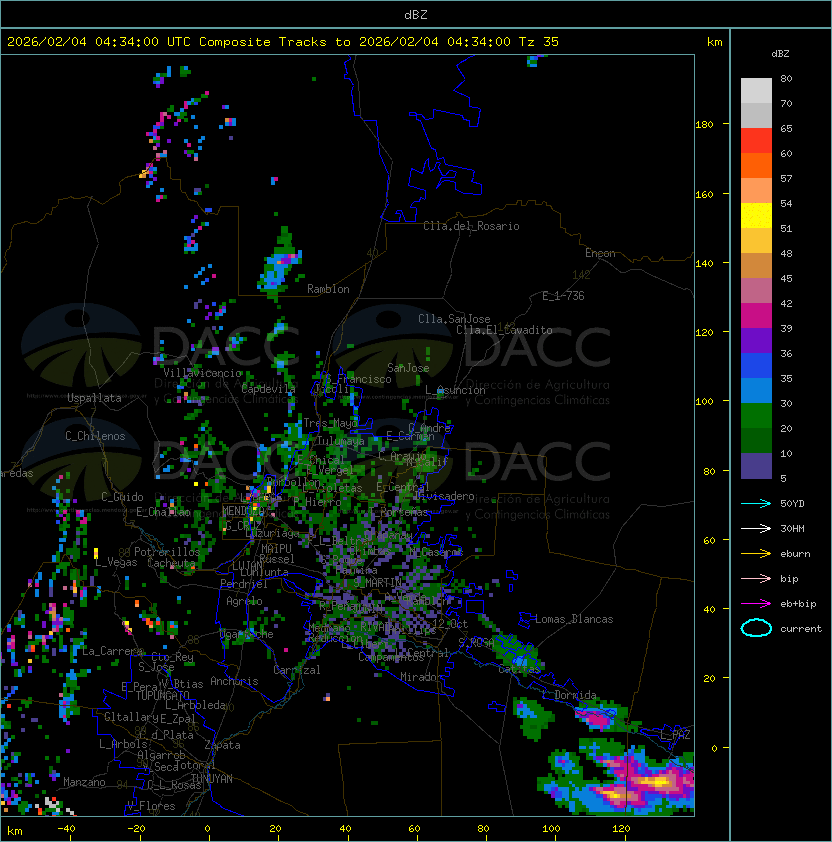The height and width of the screenshot is (842, 832).
Task: Click the 'Manzano' map label
Action: [x=84, y=782]
